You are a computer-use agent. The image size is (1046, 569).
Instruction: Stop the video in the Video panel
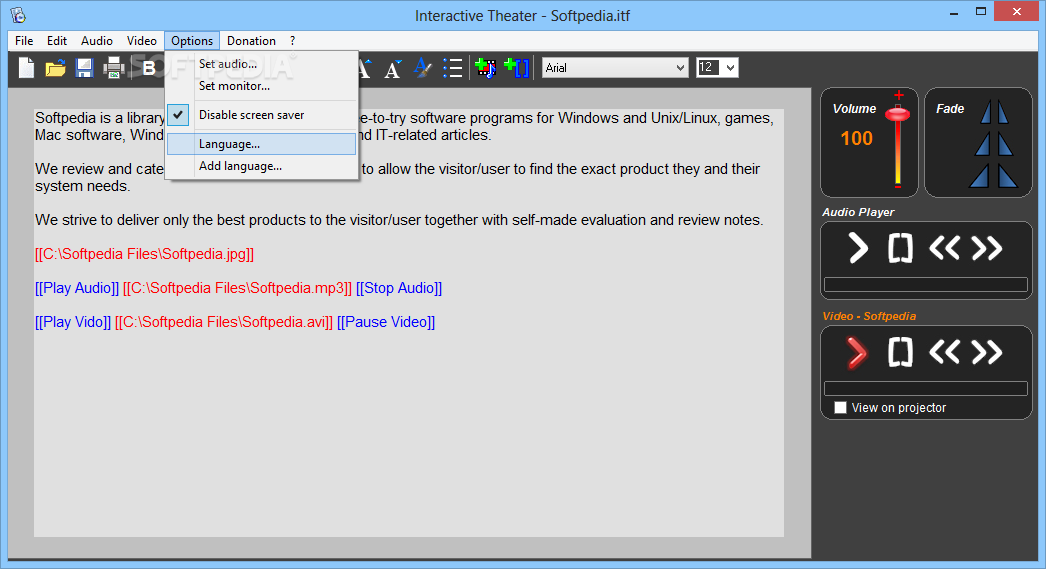pyautogui.click(x=900, y=352)
